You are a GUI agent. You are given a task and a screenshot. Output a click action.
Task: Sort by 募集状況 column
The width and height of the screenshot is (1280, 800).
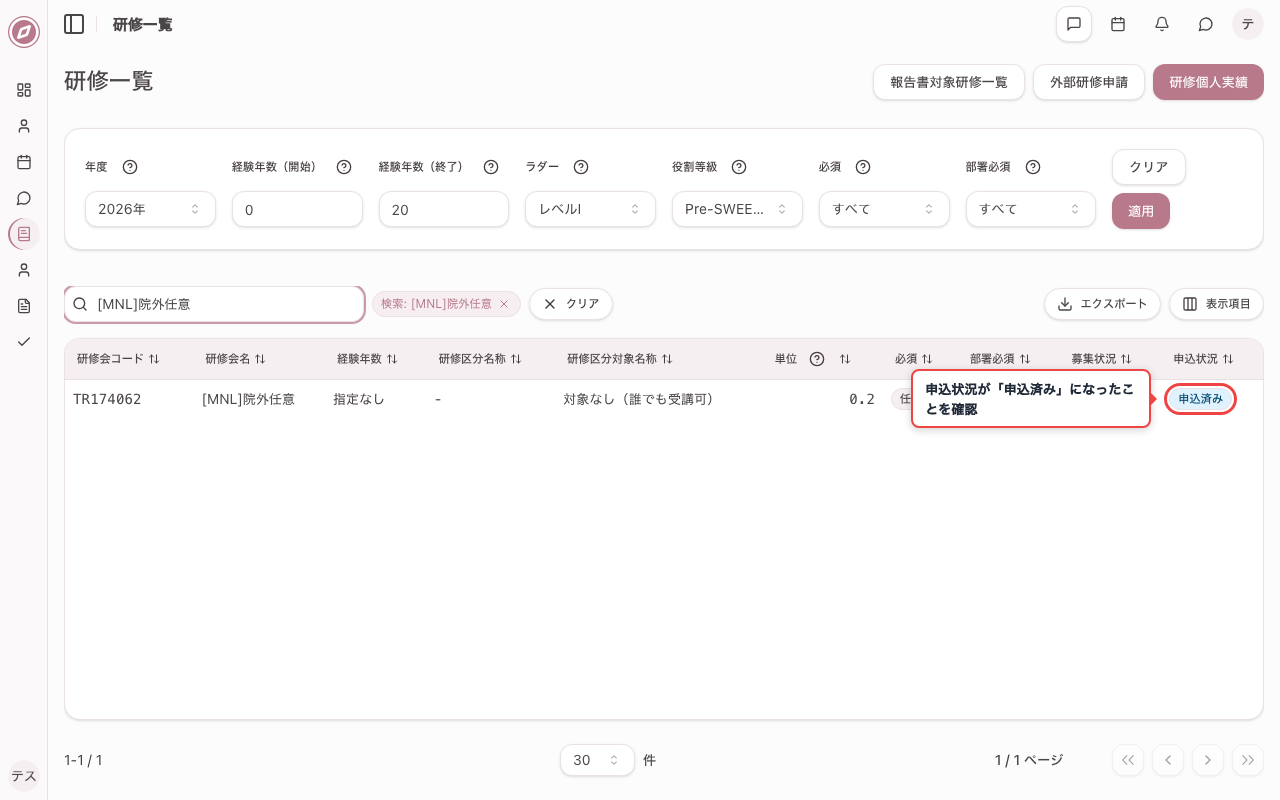coord(1101,359)
